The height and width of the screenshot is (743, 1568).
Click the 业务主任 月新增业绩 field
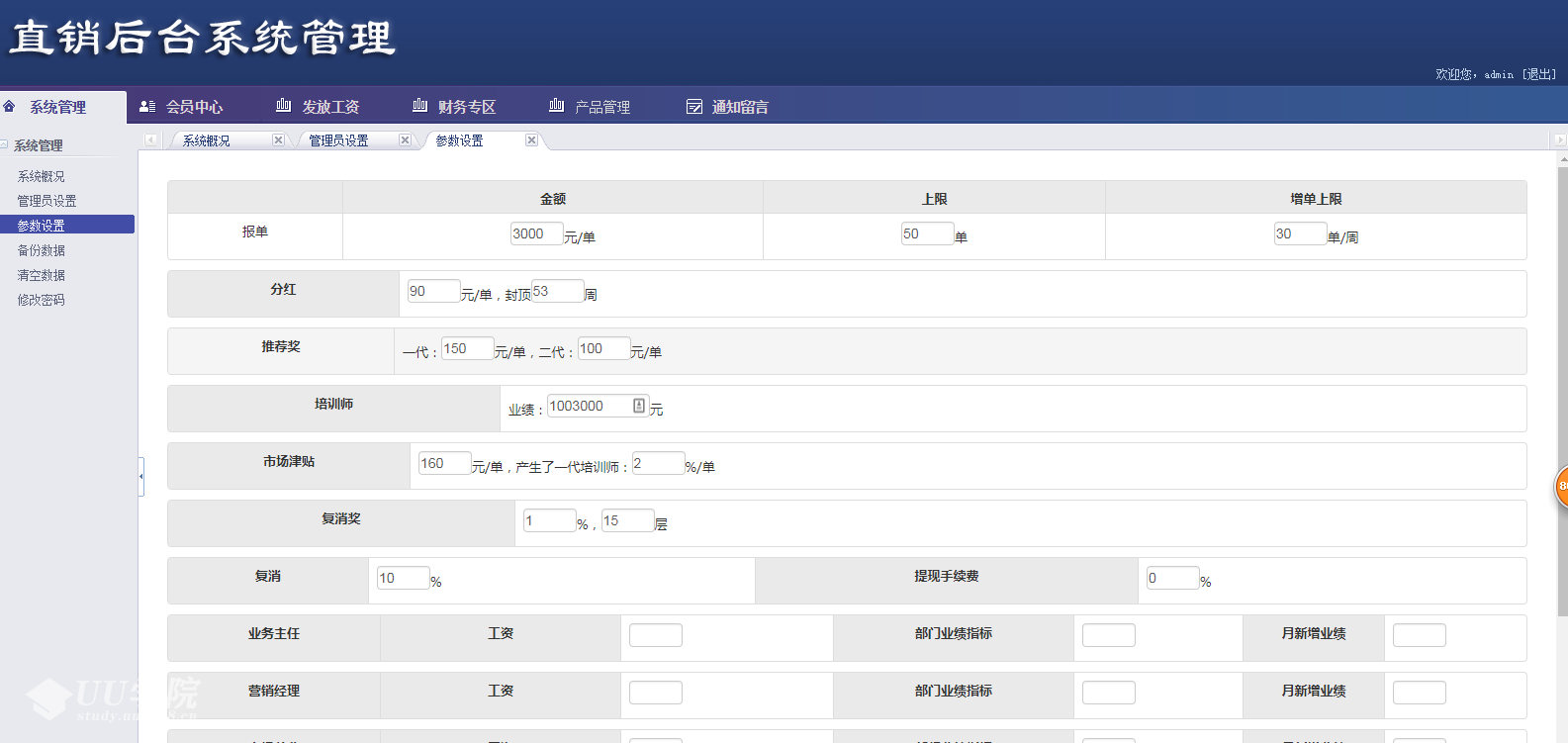tap(1420, 635)
